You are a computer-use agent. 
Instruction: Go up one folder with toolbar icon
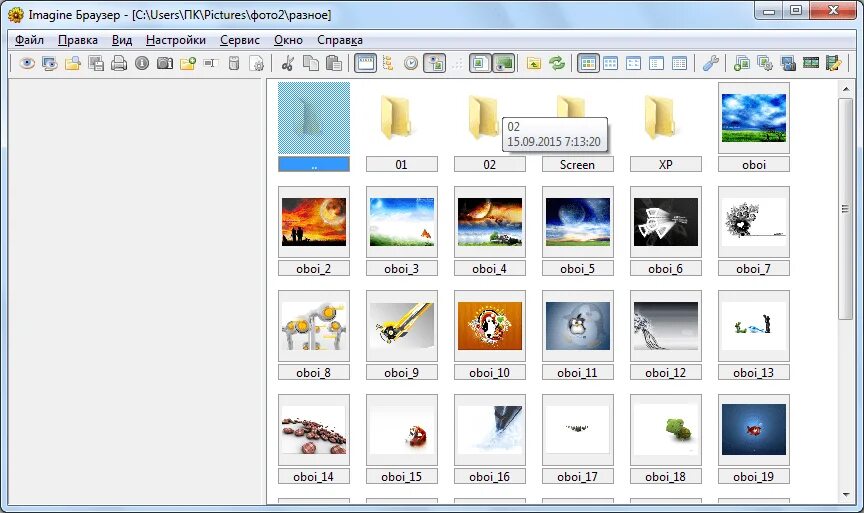pyautogui.click(x=533, y=64)
